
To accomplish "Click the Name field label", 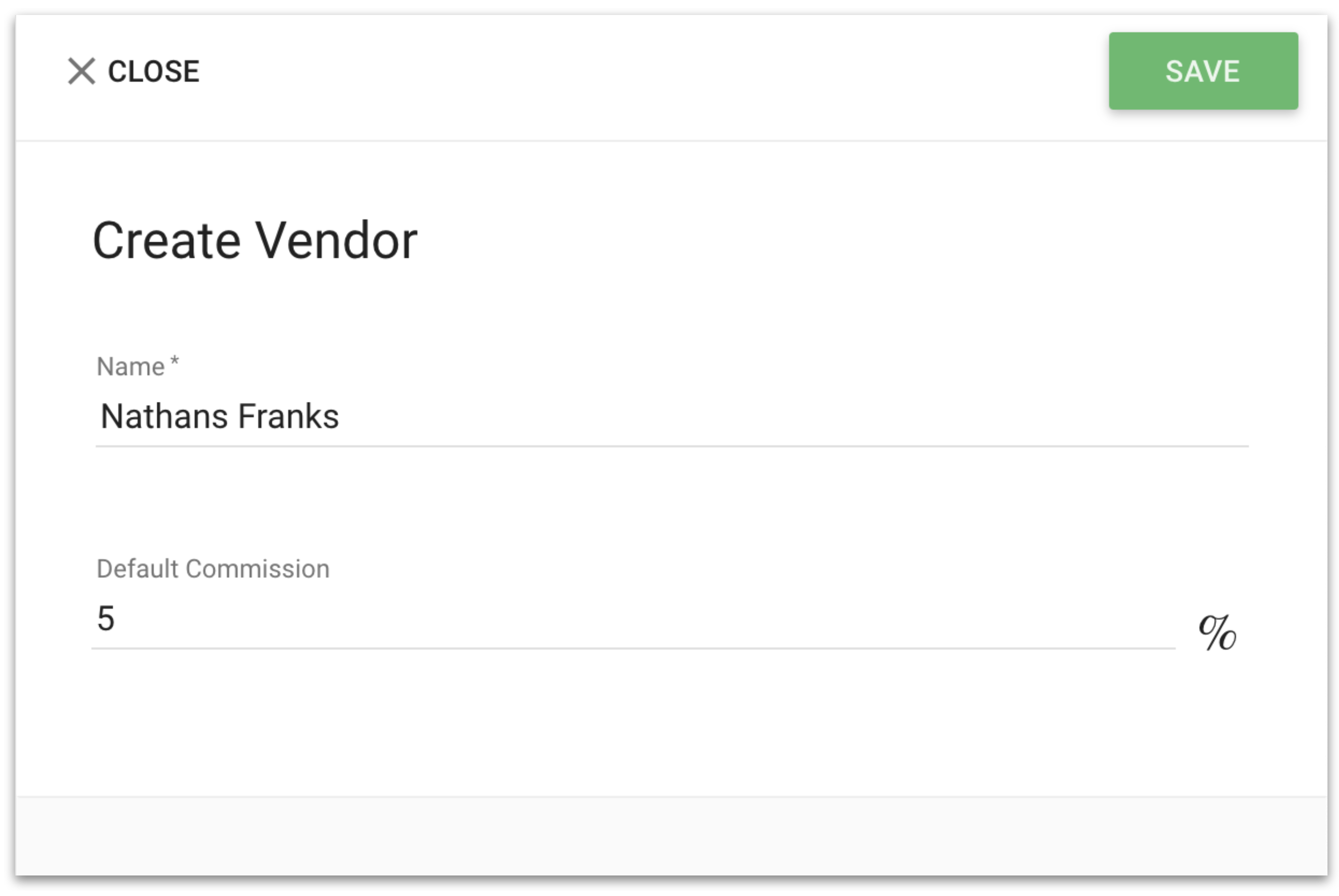I will [131, 366].
